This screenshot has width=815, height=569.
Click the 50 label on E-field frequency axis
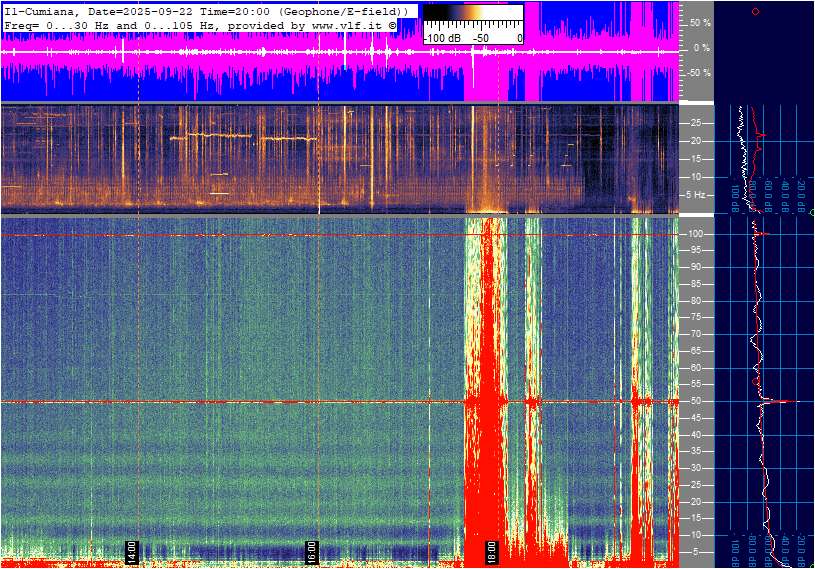pos(695,401)
